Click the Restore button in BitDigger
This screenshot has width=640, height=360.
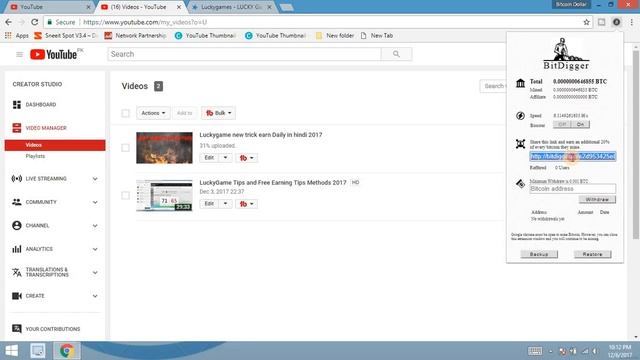point(592,254)
